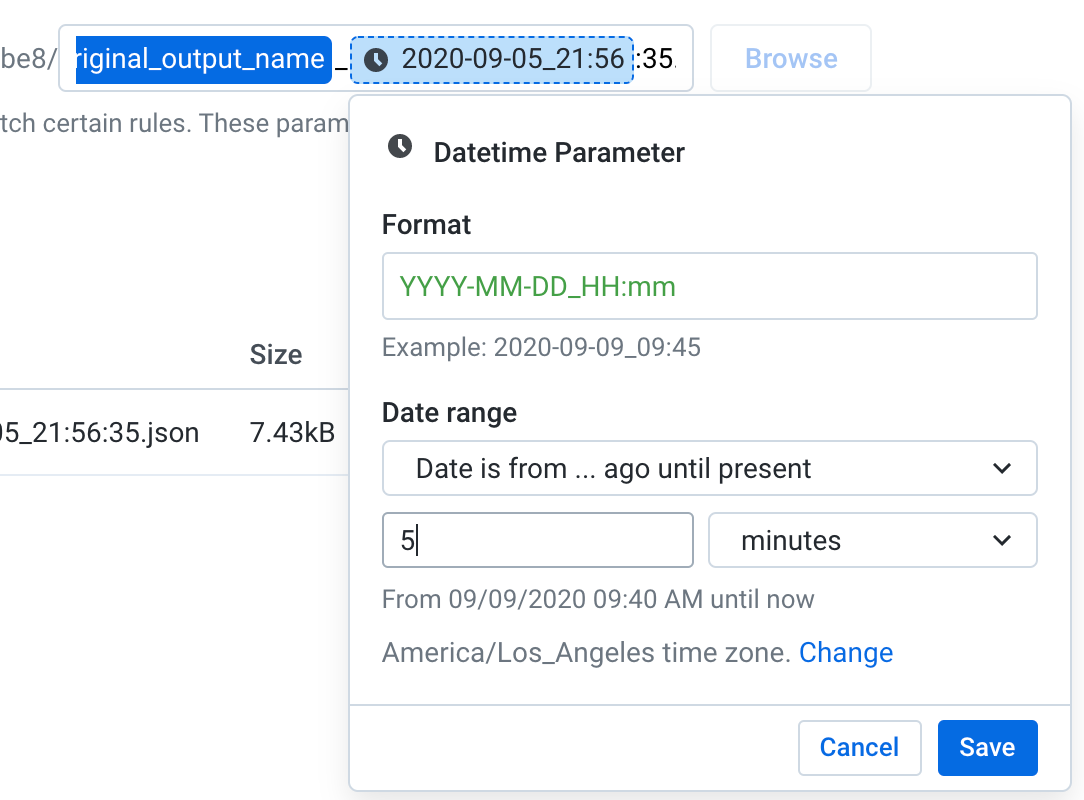The height and width of the screenshot is (800, 1084).
Task: Click the Datetime Parameter heading
Action: pyautogui.click(x=558, y=152)
